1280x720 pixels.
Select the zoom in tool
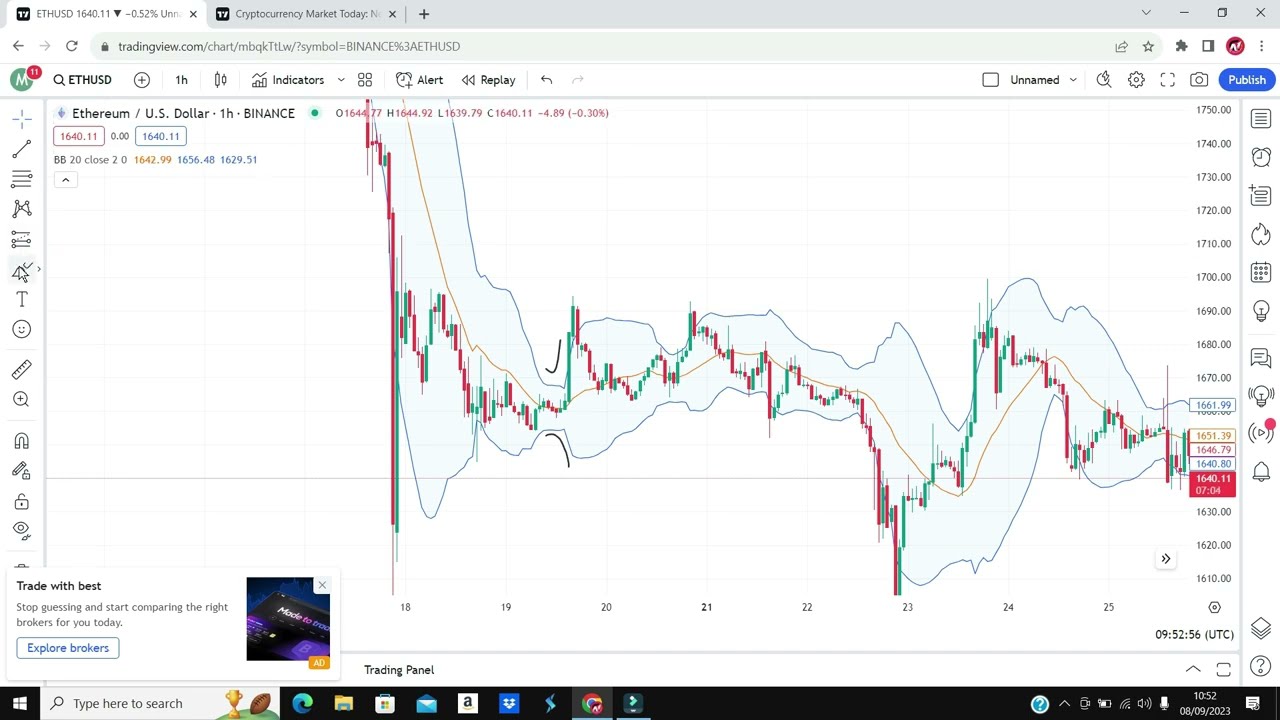click(x=21, y=399)
